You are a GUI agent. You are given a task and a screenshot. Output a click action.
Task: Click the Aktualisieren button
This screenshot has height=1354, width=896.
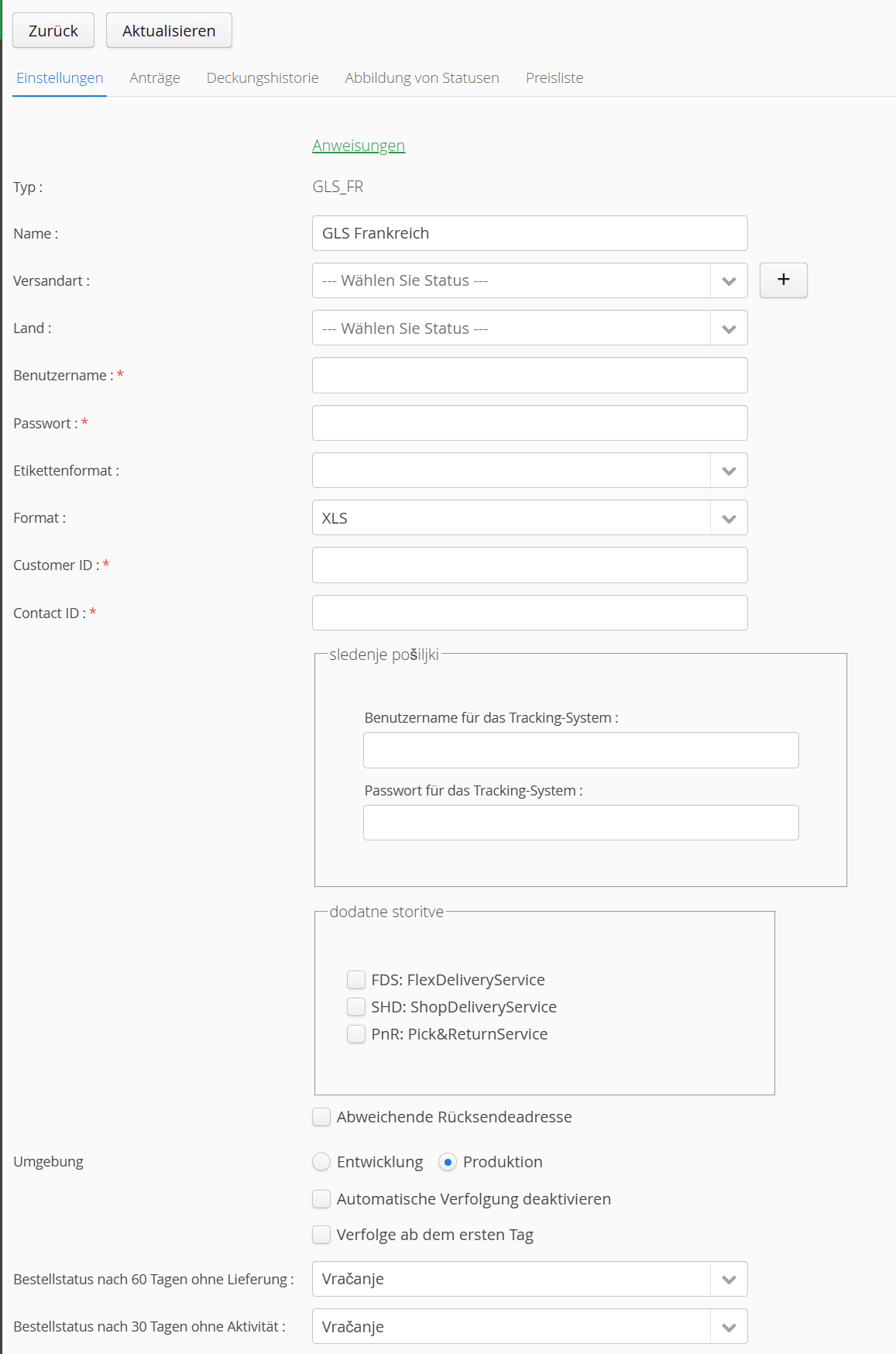click(x=169, y=30)
